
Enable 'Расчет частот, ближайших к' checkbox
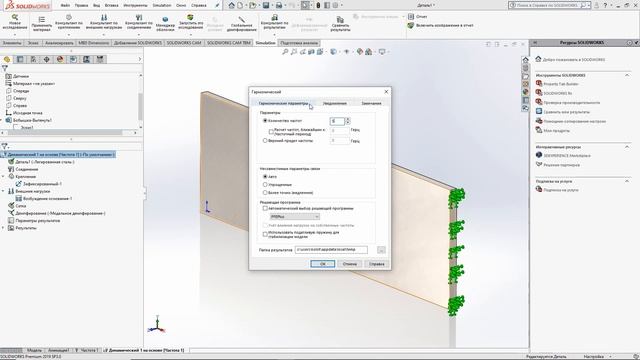pos(271,131)
